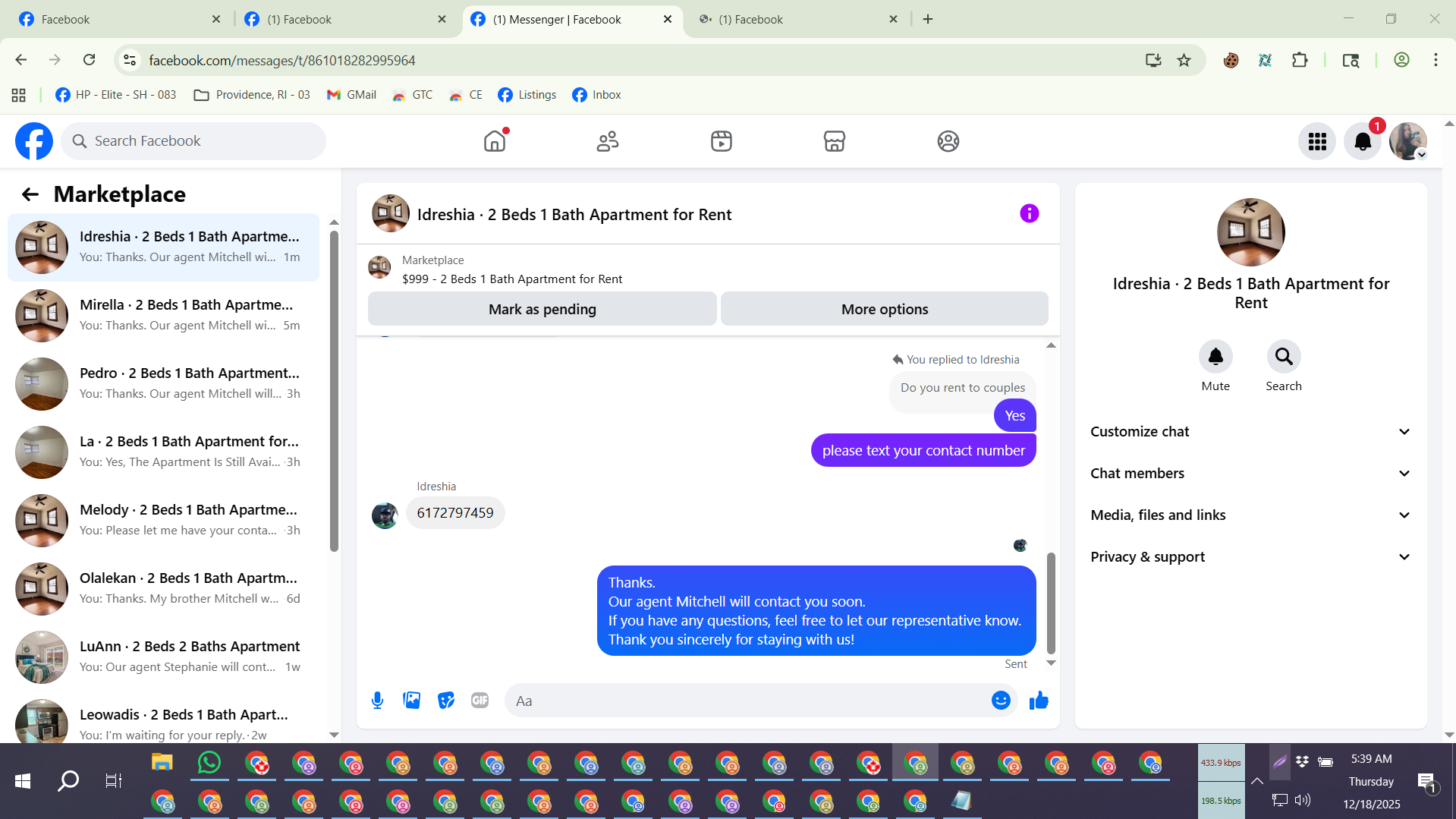Open the Olalekan conversation

pyautogui.click(x=163, y=589)
